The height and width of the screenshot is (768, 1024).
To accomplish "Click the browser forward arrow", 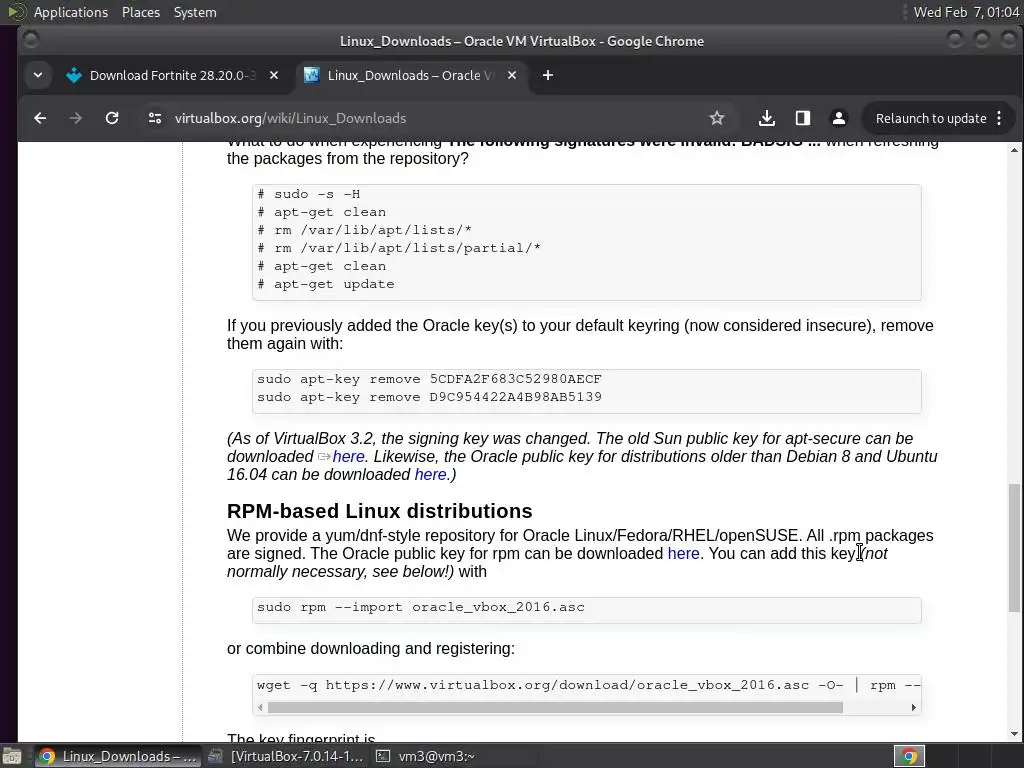I will 76,118.
